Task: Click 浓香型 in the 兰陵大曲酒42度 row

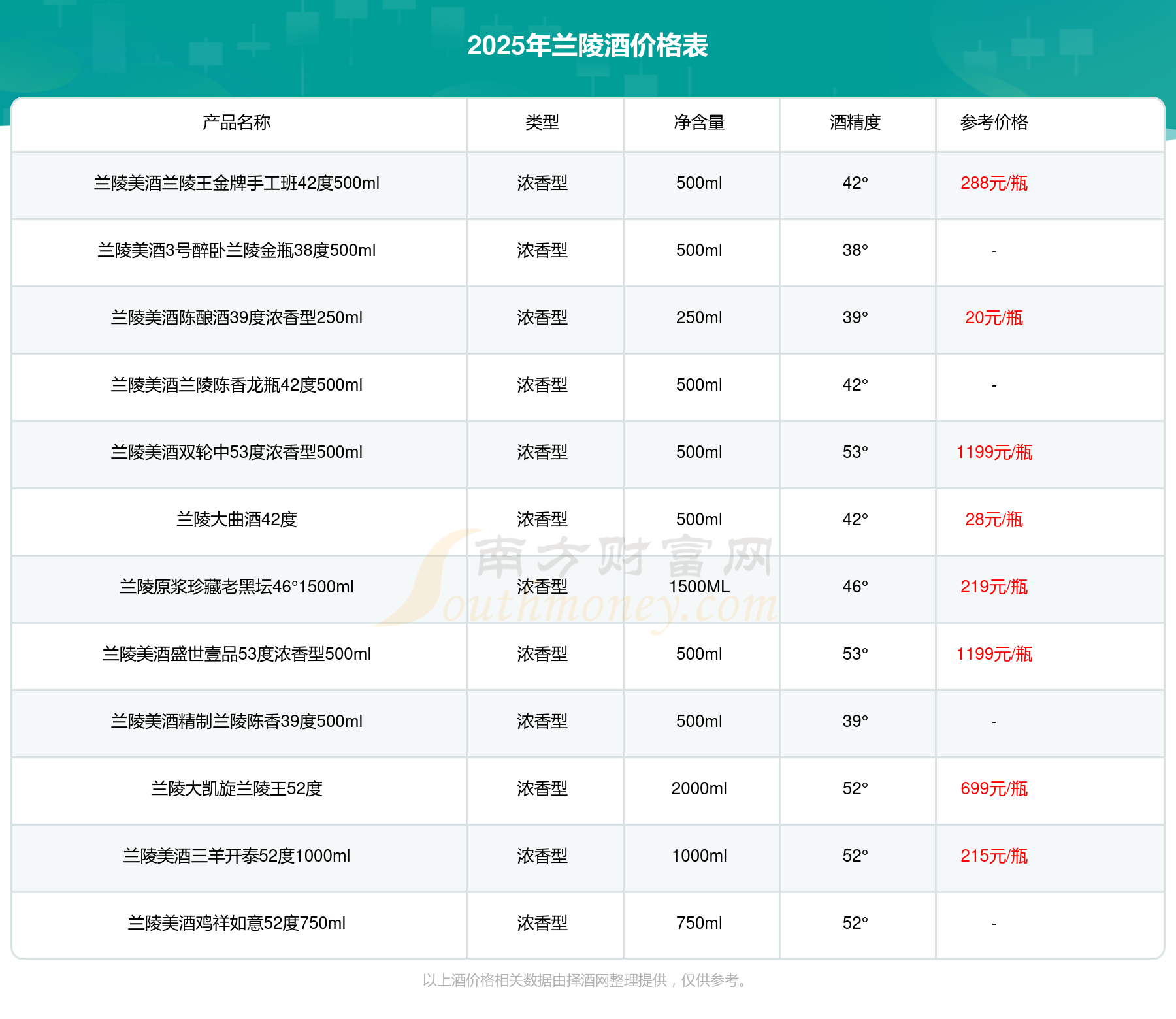Action: point(542,519)
